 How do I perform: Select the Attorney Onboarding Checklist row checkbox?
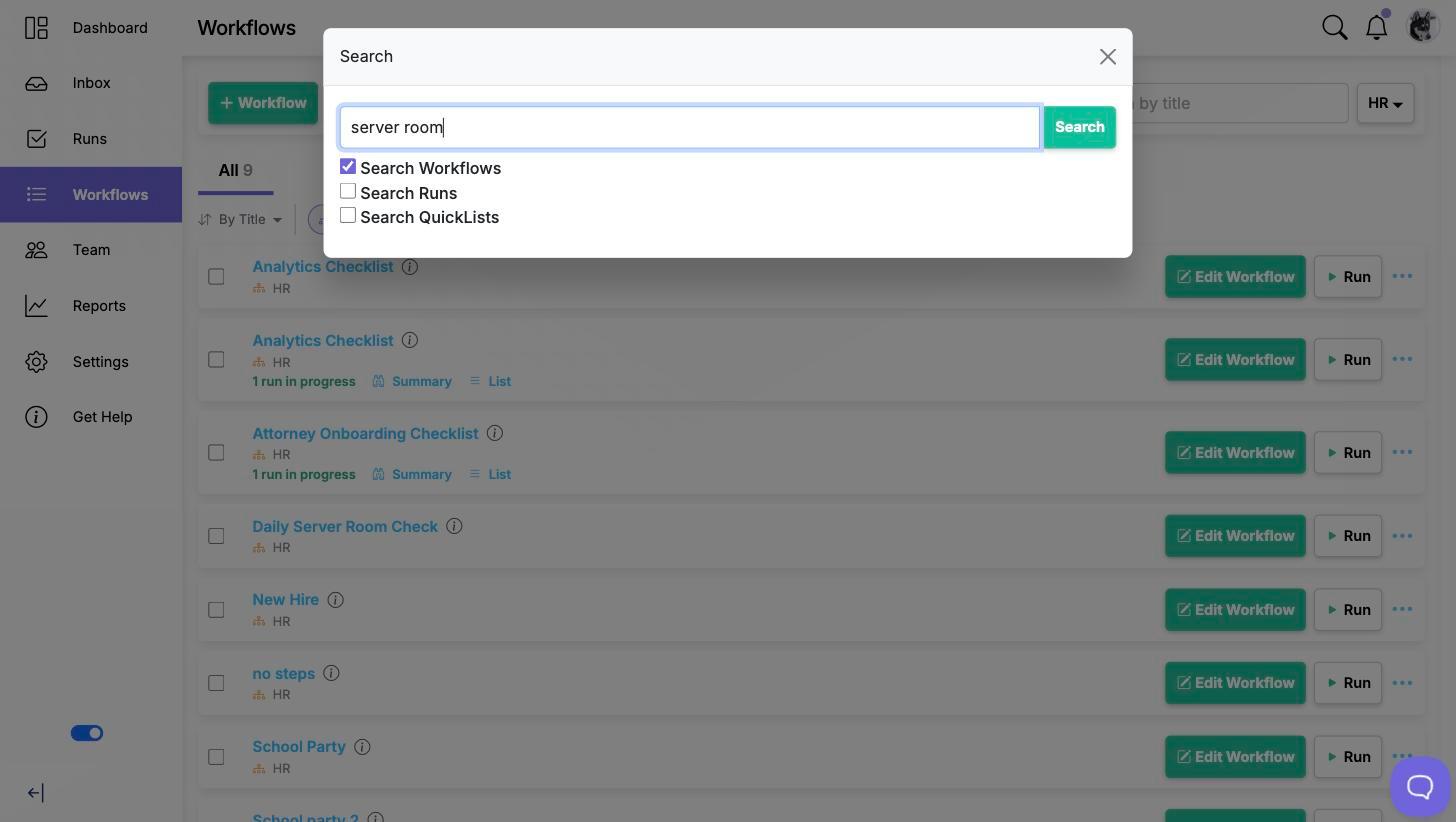tap(216, 452)
